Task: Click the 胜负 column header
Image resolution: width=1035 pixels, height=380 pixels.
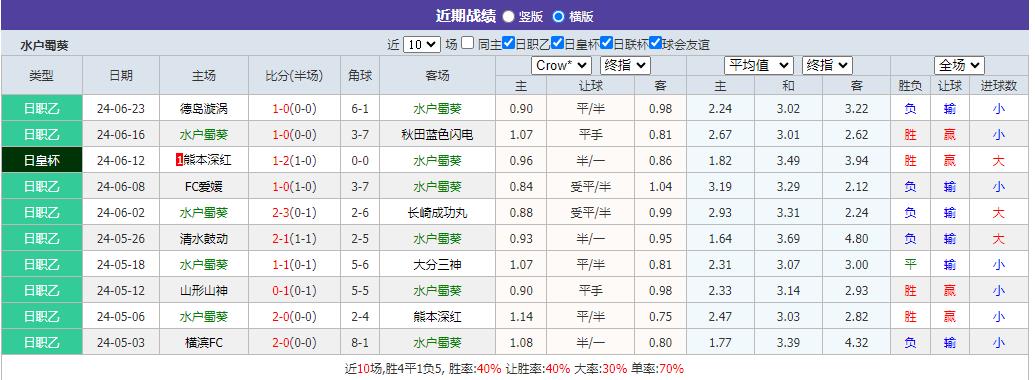Action: tap(910, 86)
